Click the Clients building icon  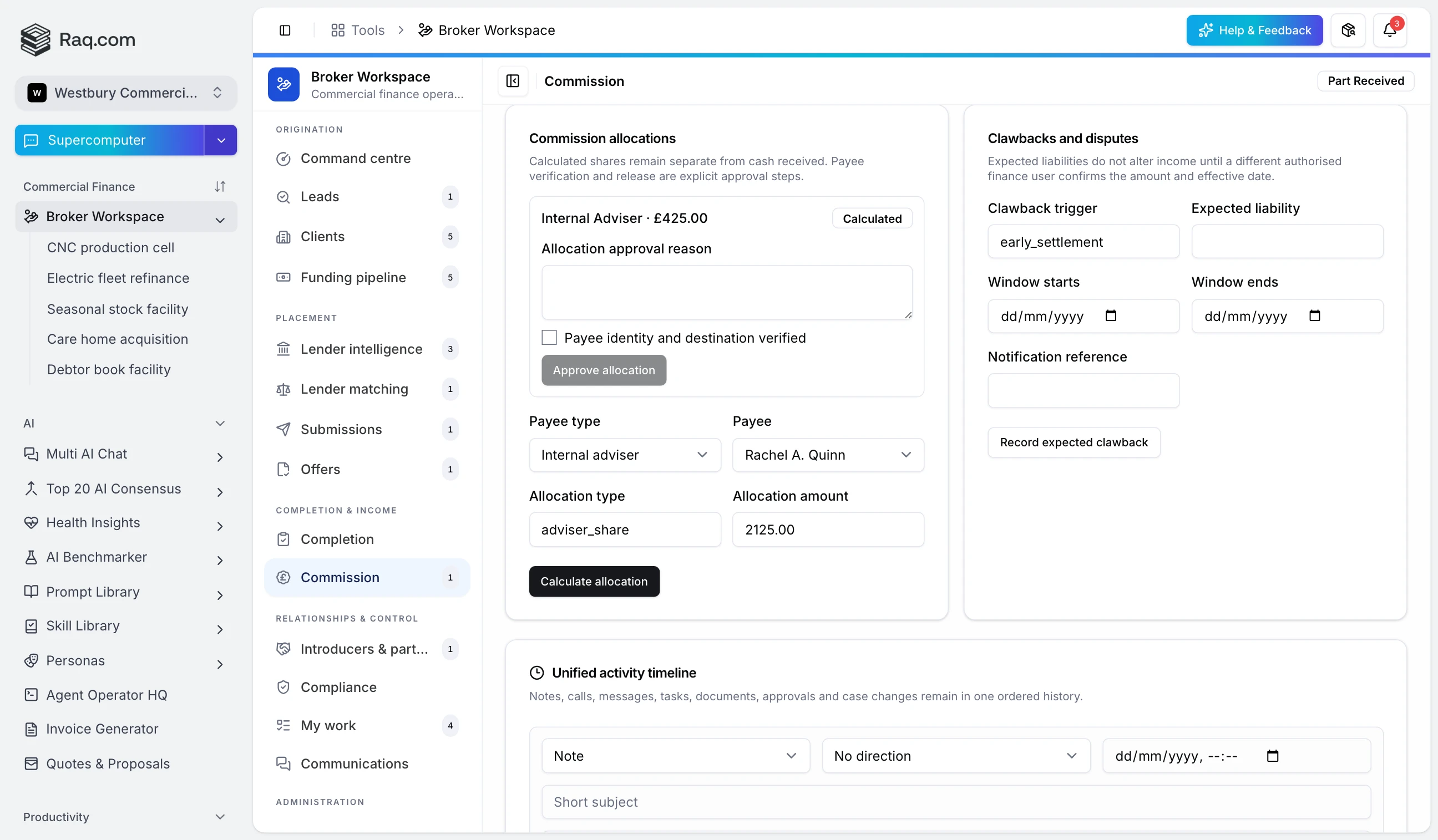coord(283,237)
